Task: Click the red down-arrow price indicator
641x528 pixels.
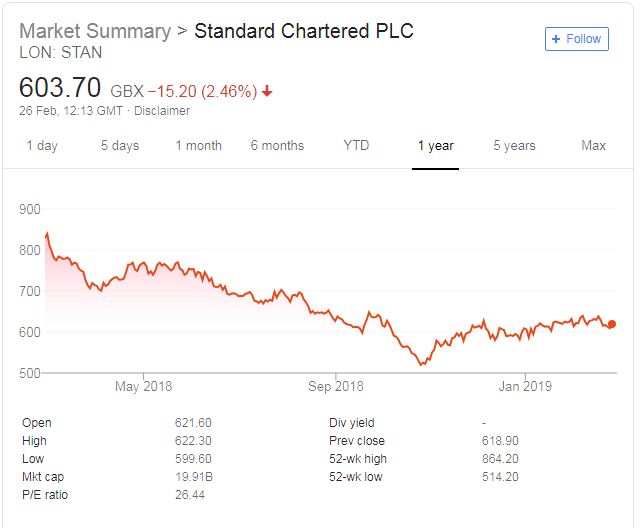Action: [x=267, y=92]
